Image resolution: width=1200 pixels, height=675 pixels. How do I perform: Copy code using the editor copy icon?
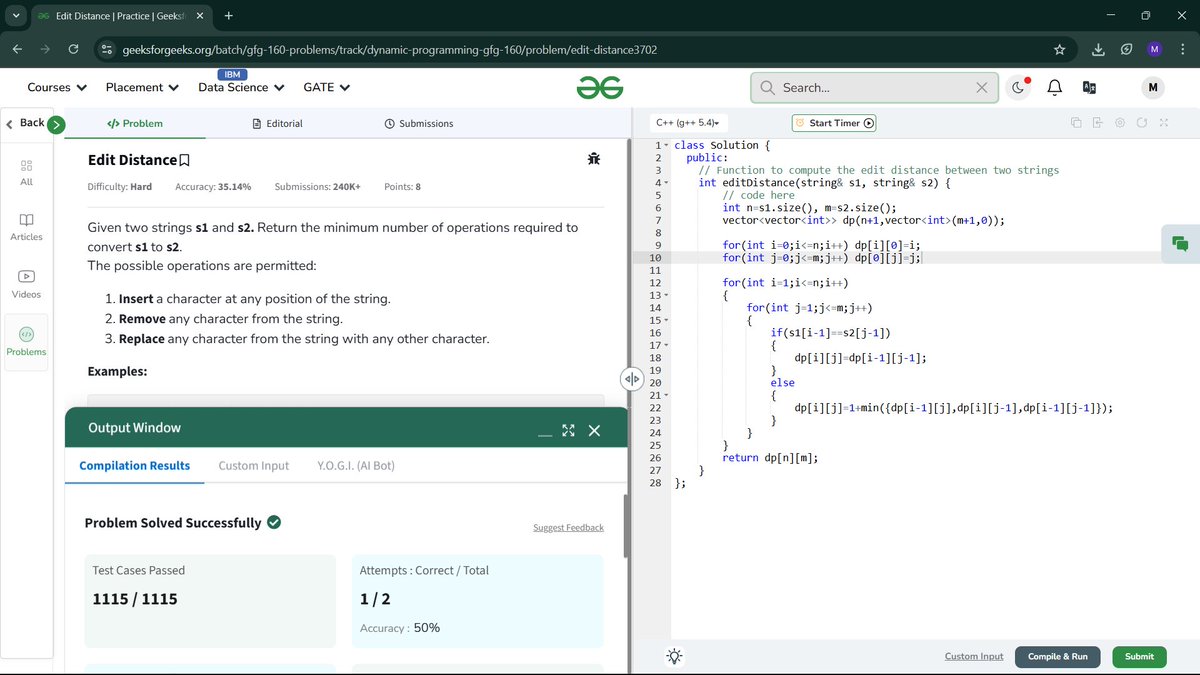(1076, 123)
